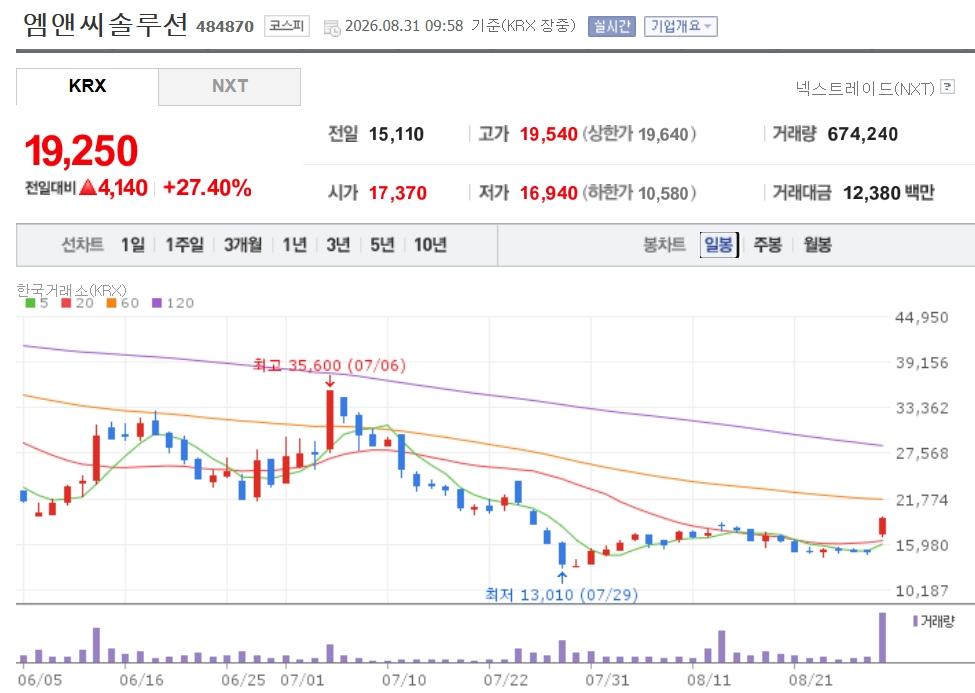Click the red up-triangle price change icon
975x693 pixels.
[88, 187]
